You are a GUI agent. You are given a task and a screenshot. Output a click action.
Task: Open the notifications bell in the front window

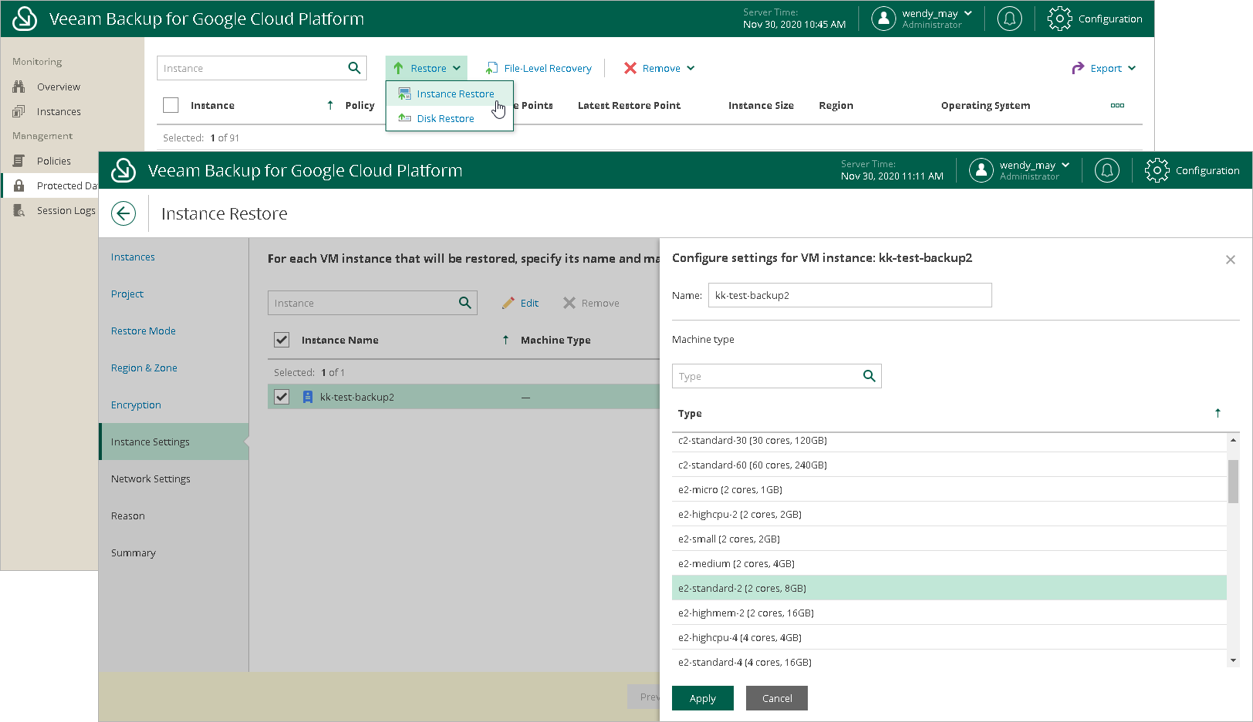click(x=1106, y=170)
